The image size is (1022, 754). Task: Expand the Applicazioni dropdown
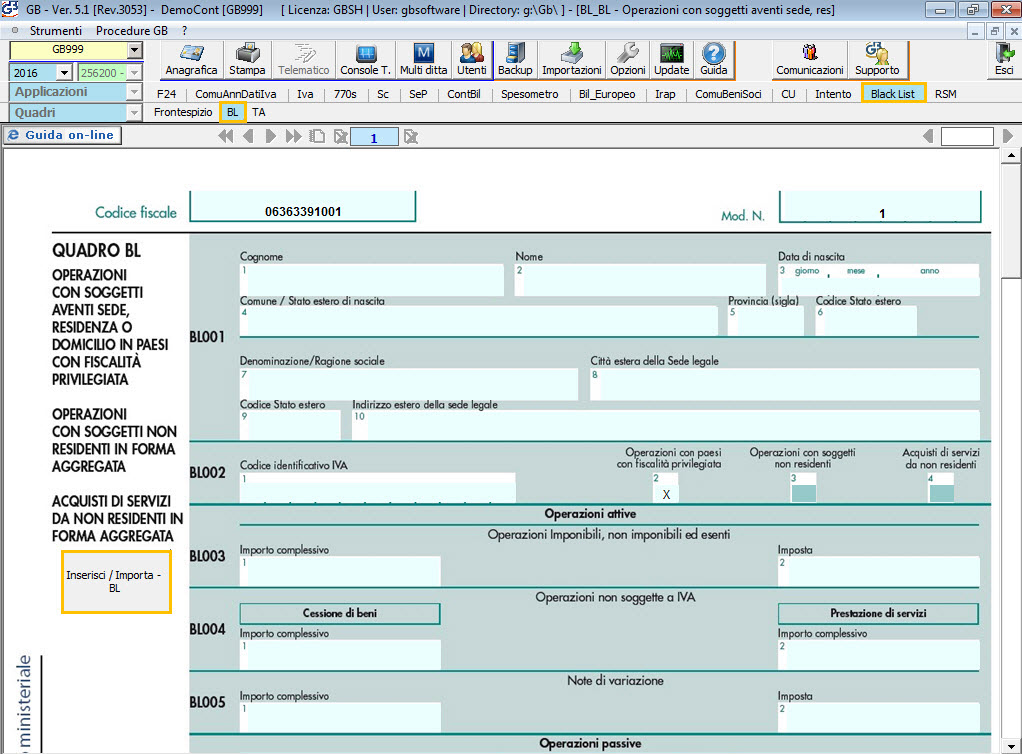pyautogui.click(x=134, y=92)
